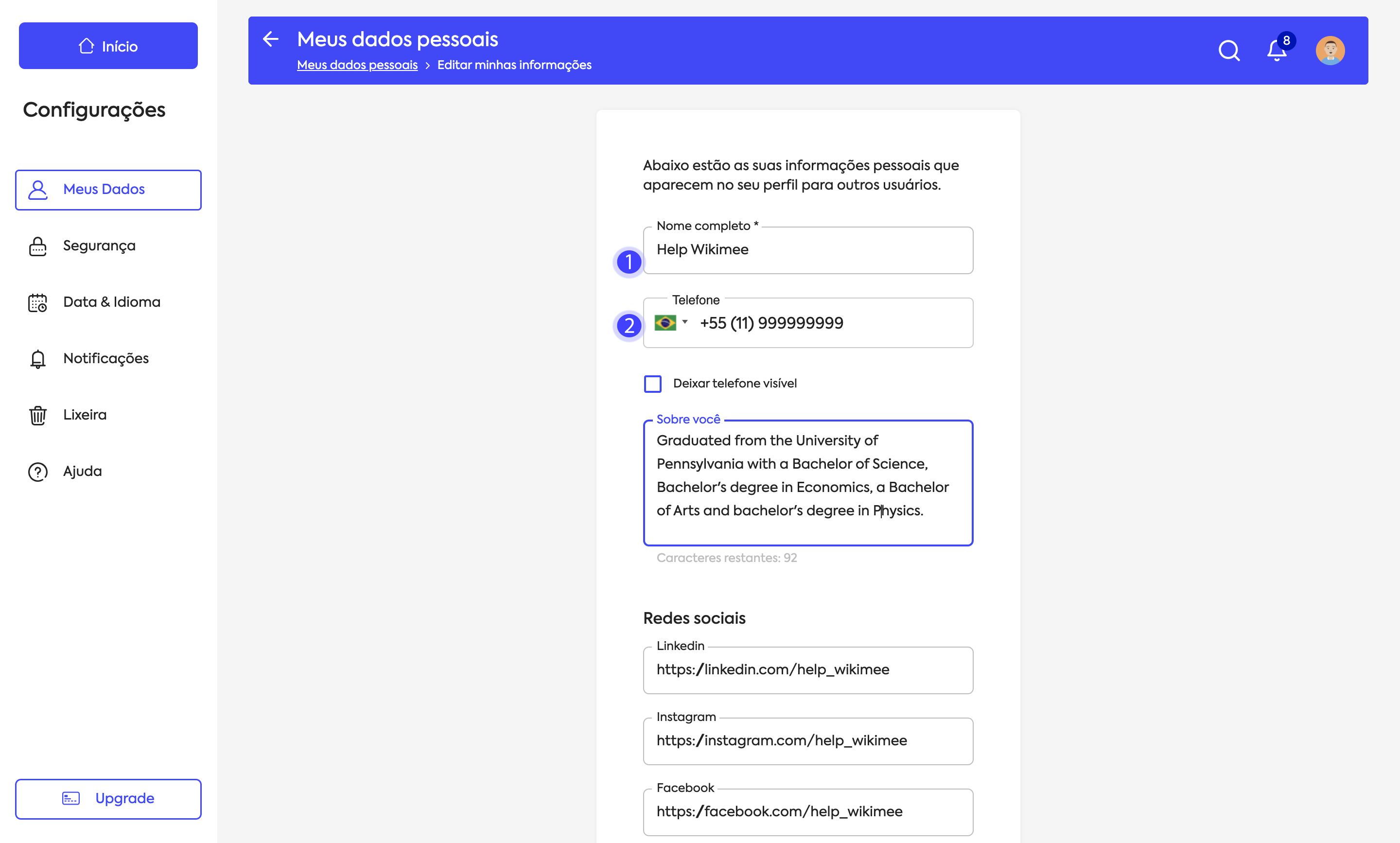Focus the Sobre você text area
Image resolution: width=1400 pixels, height=843 pixels.
[x=807, y=482]
